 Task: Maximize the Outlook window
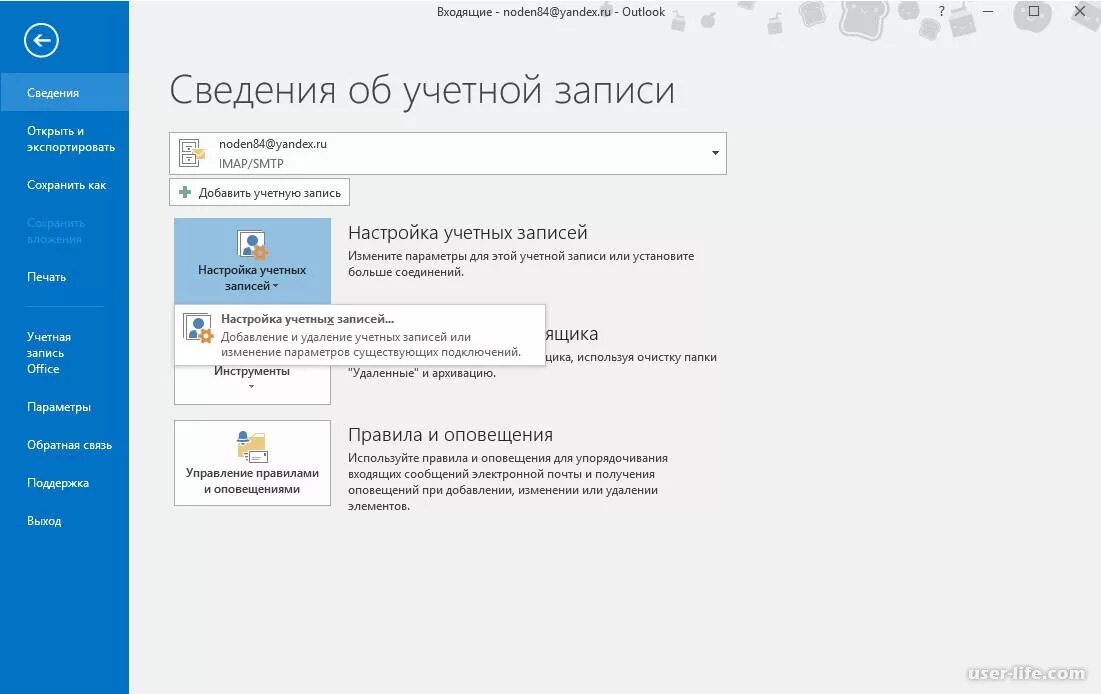[1034, 11]
